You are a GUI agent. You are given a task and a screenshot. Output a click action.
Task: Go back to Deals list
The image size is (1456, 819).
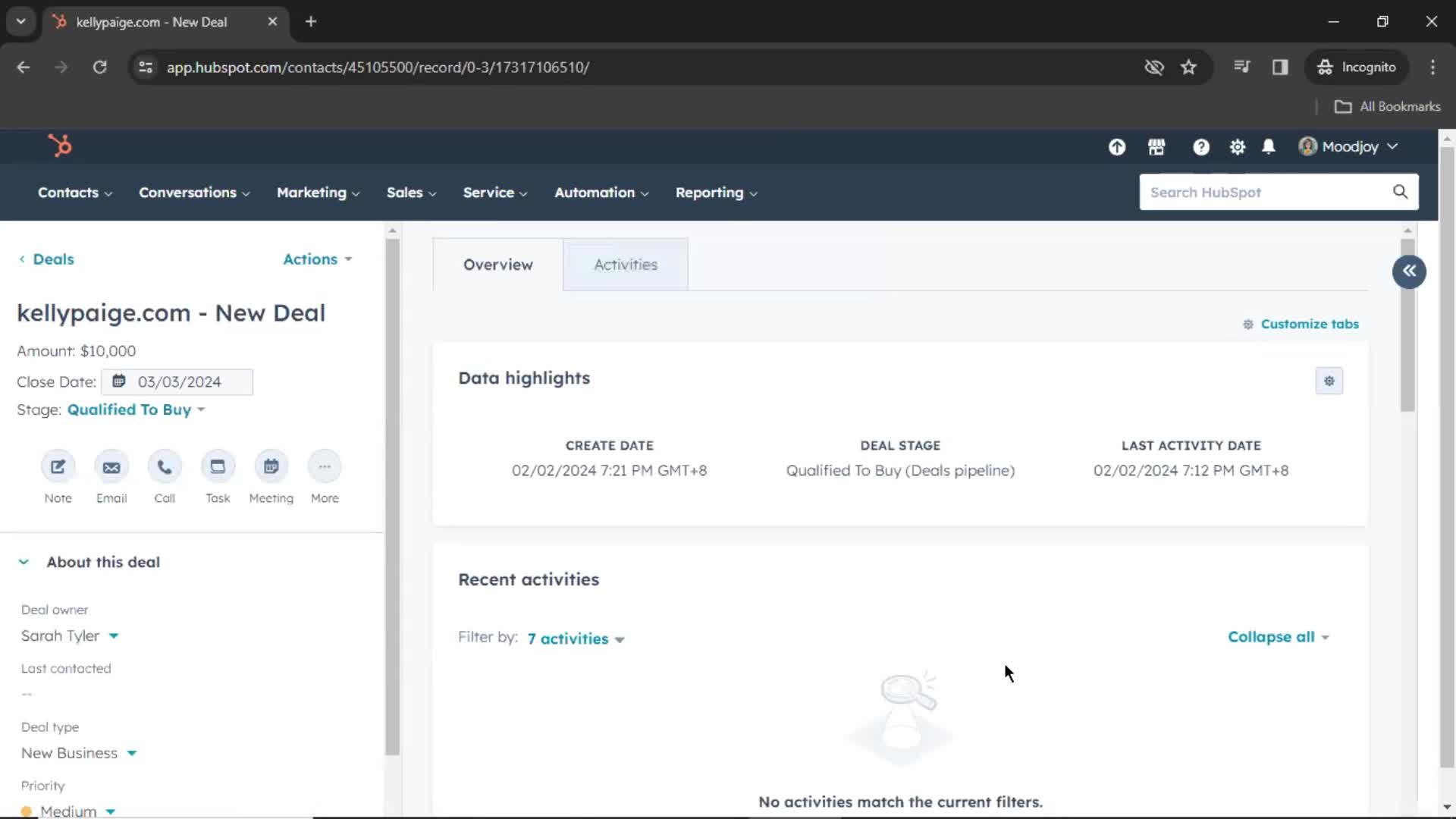point(46,259)
